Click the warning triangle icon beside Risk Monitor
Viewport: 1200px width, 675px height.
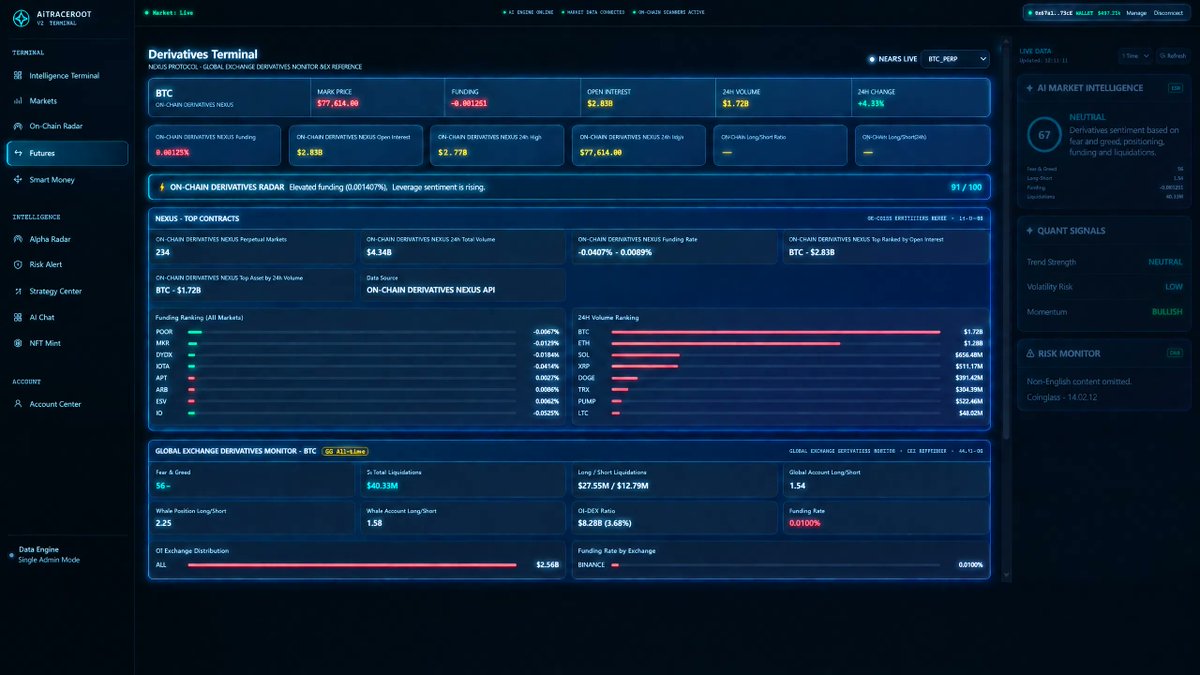1030,353
